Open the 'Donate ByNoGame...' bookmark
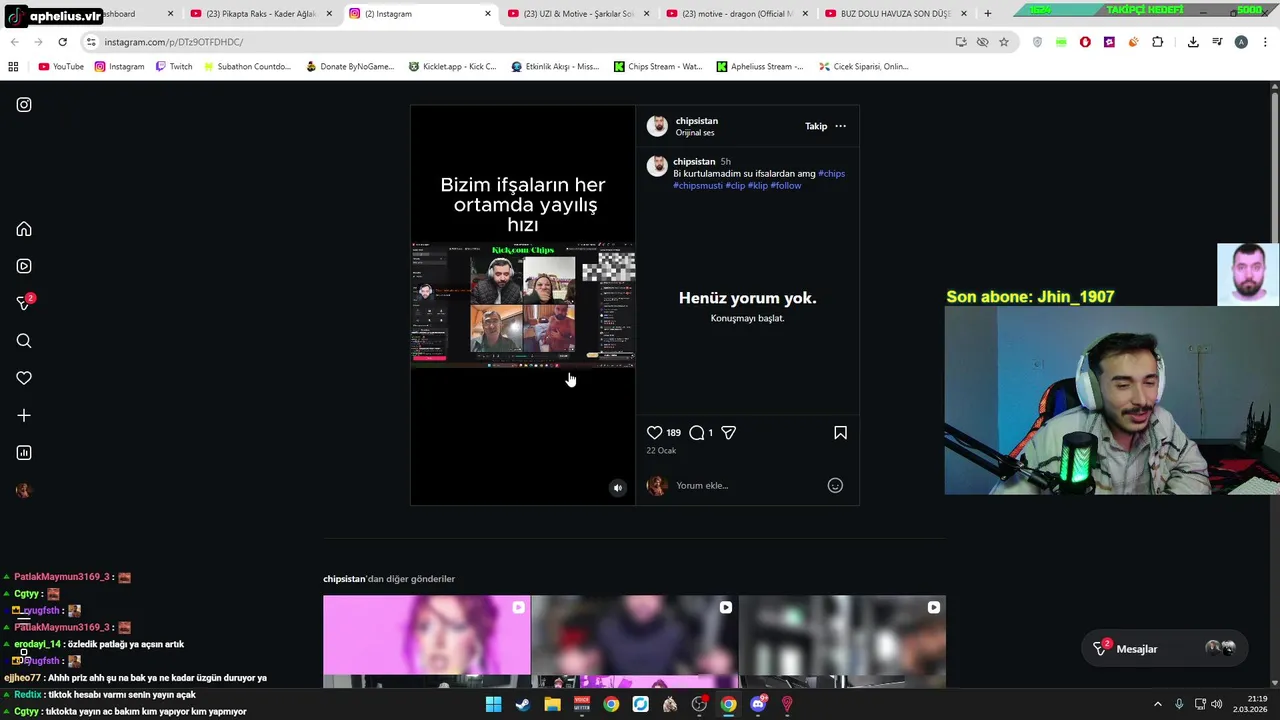1280x720 pixels. click(x=350, y=67)
